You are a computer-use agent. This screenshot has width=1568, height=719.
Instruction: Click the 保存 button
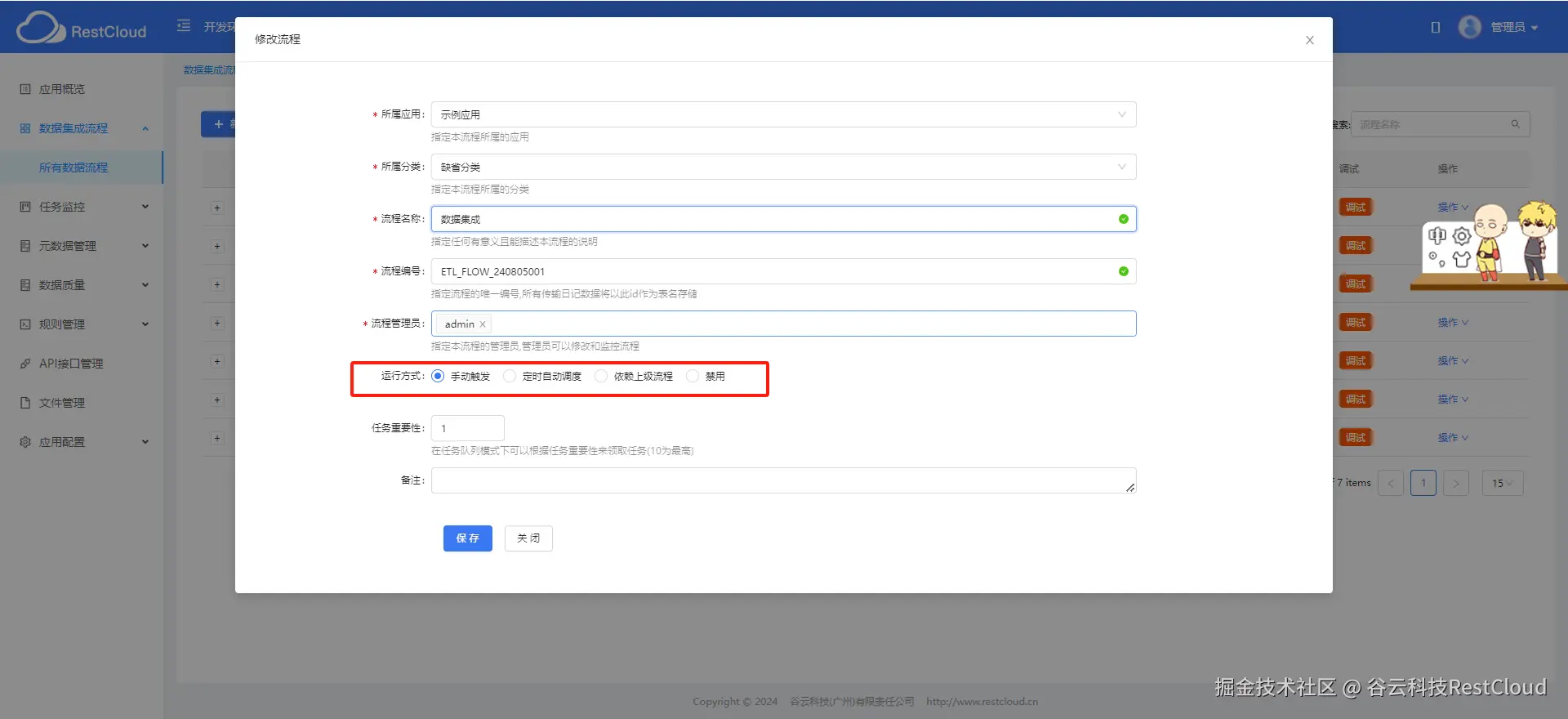pyautogui.click(x=468, y=538)
